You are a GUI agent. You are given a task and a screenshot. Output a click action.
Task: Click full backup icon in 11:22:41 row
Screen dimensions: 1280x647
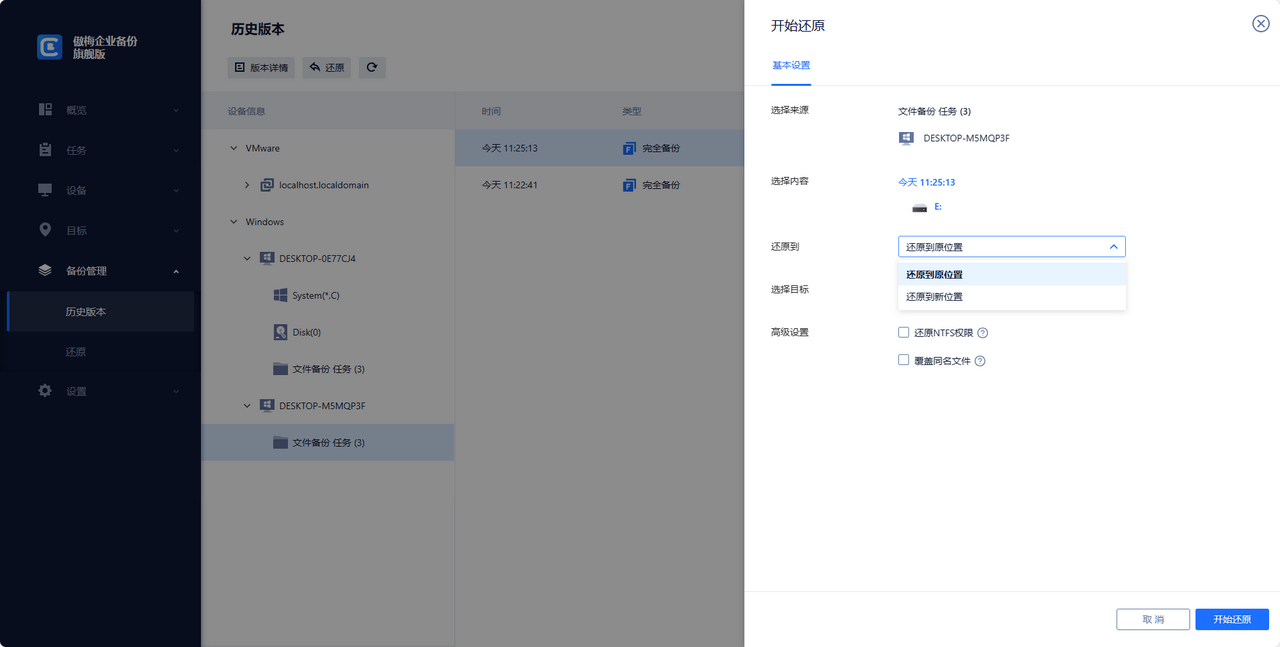pos(630,185)
